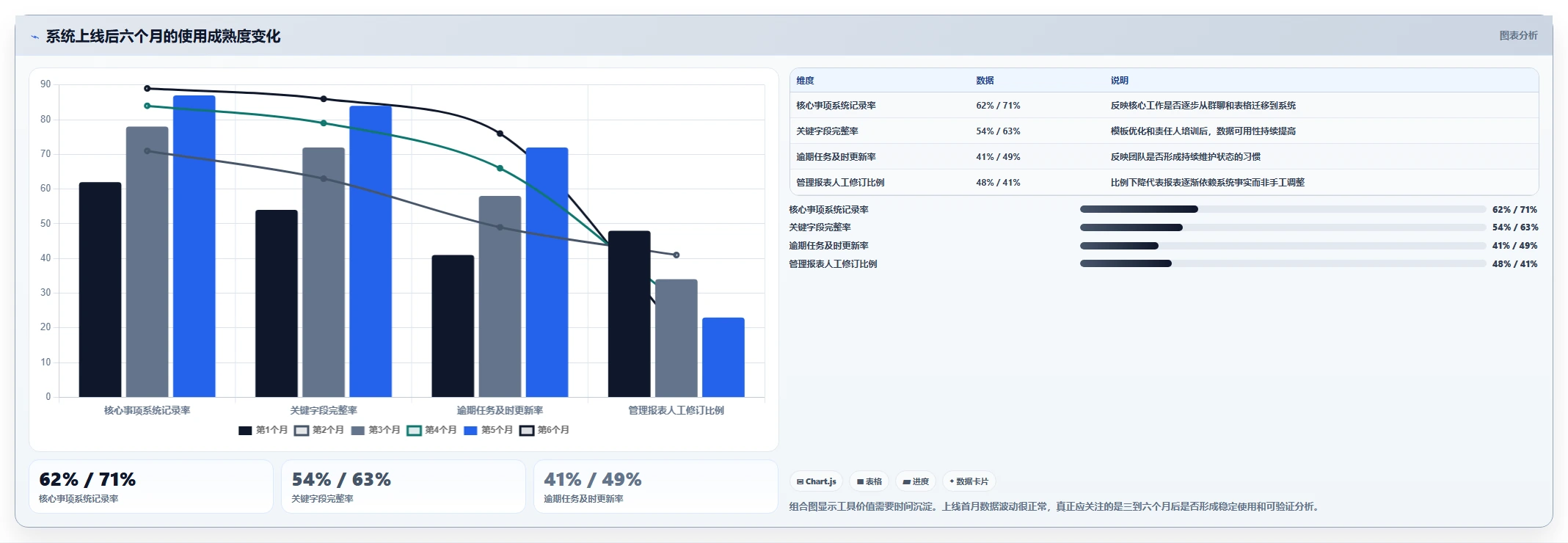This screenshot has width=1568, height=543.
Task: Toggle the 第2个月 legend item
Action: (x=319, y=430)
